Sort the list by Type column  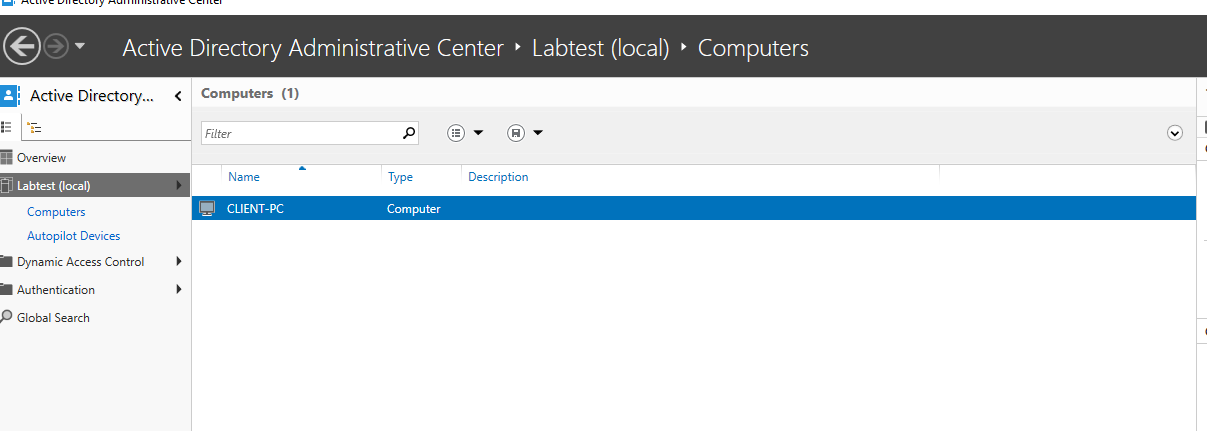point(400,177)
